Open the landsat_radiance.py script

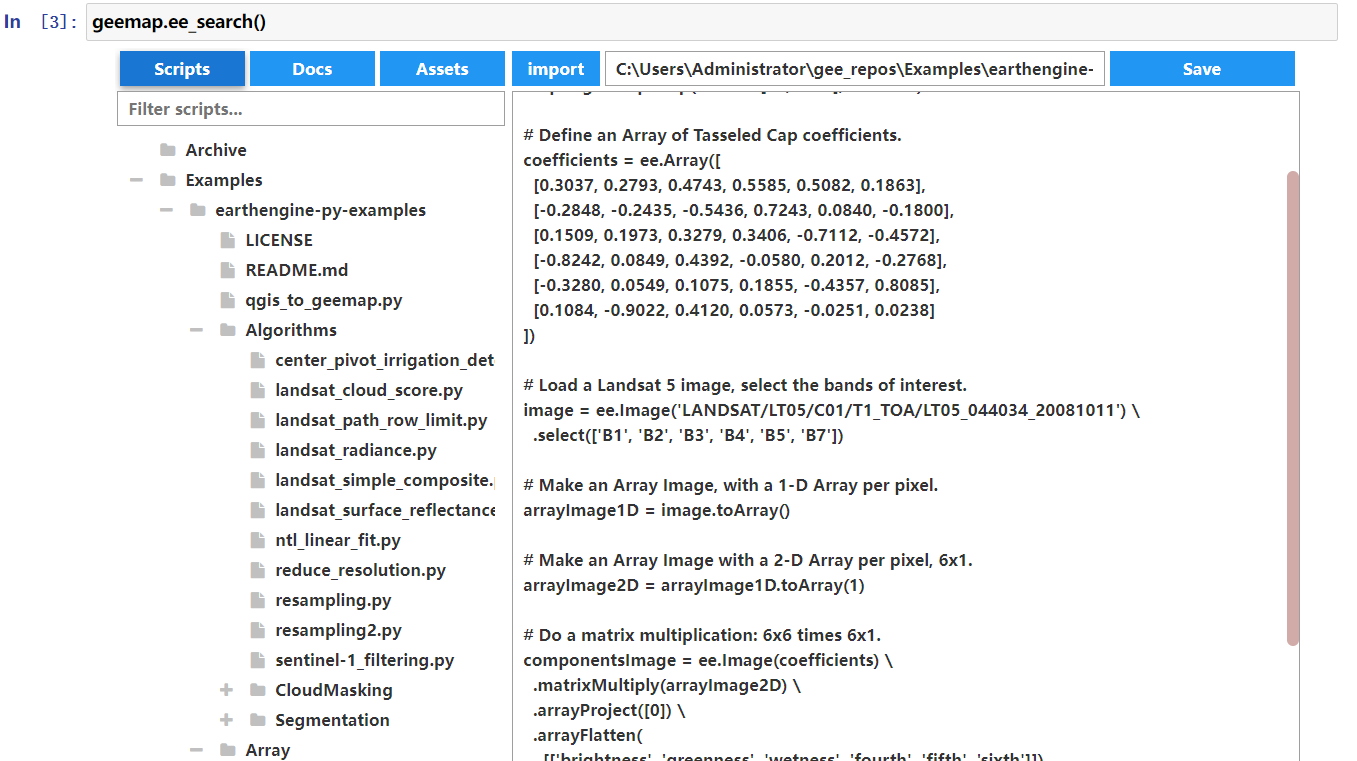coord(356,450)
